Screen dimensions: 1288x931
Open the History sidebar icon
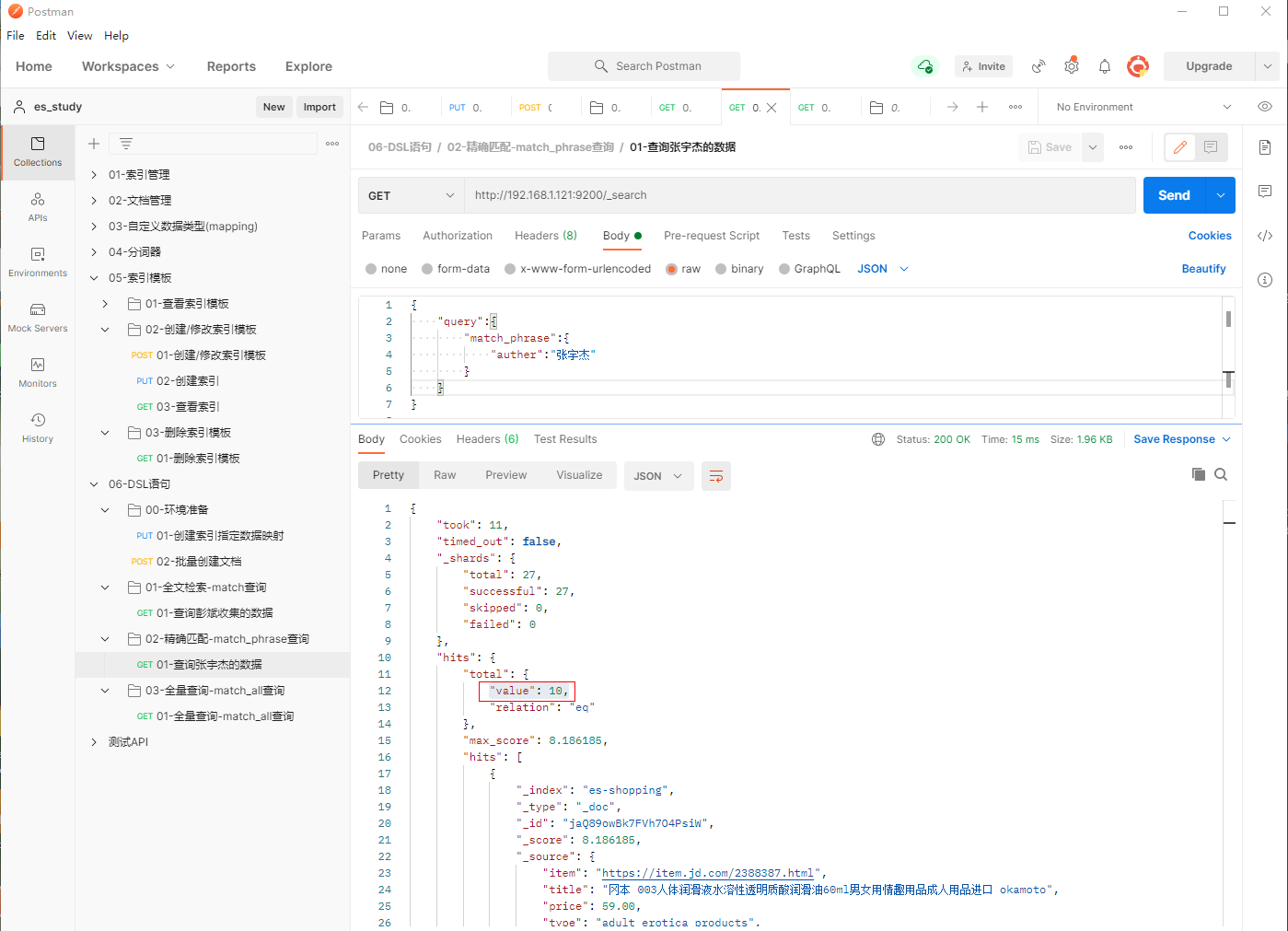click(x=38, y=427)
